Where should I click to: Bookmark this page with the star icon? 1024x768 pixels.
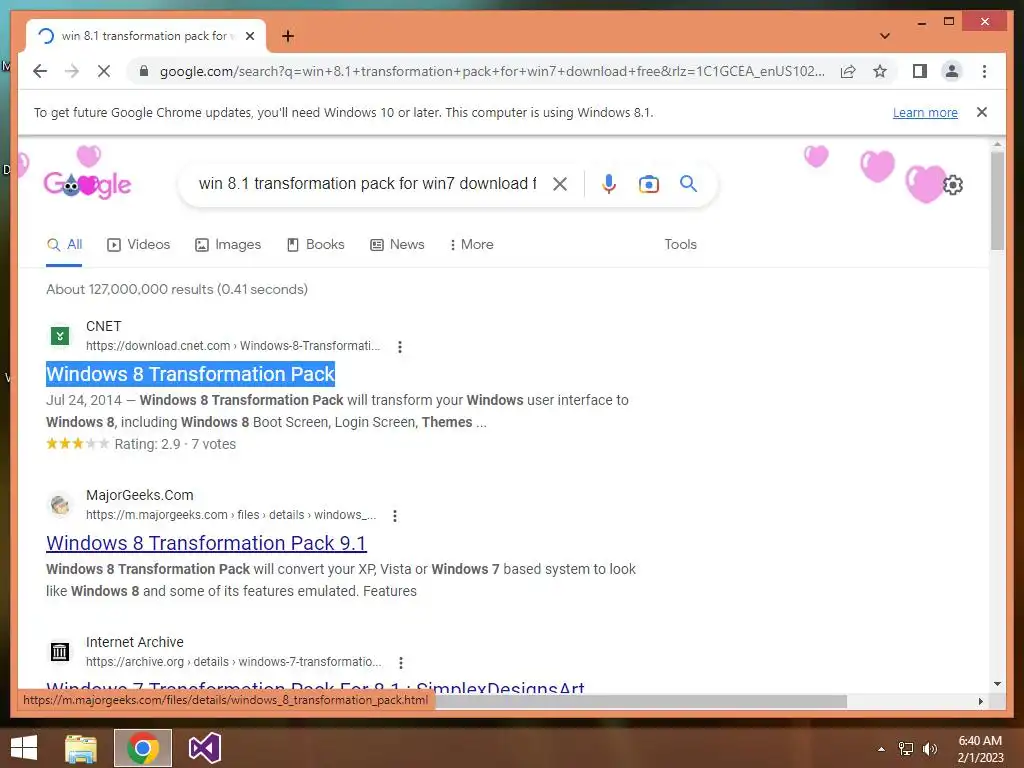(880, 71)
